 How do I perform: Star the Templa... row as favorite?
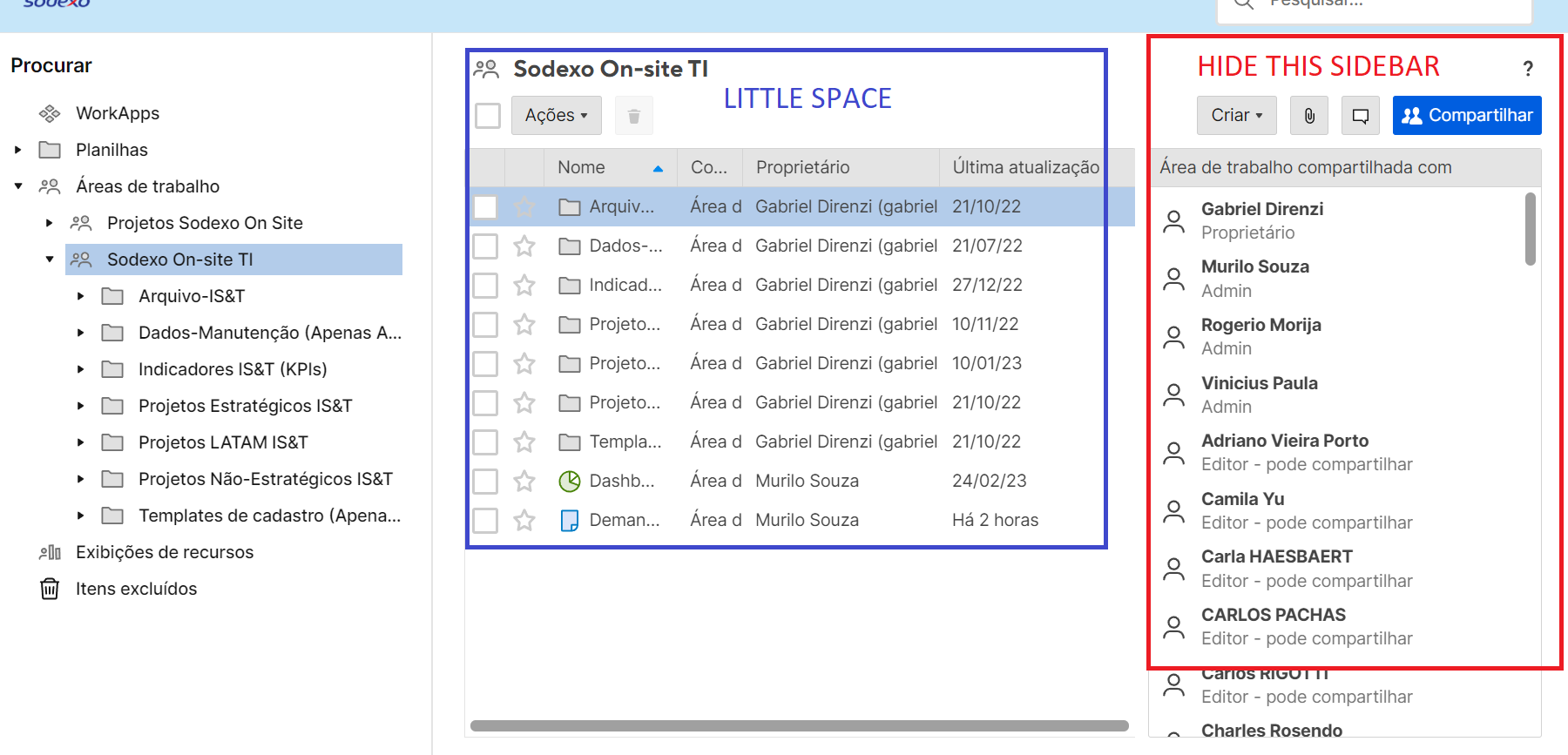524,442
